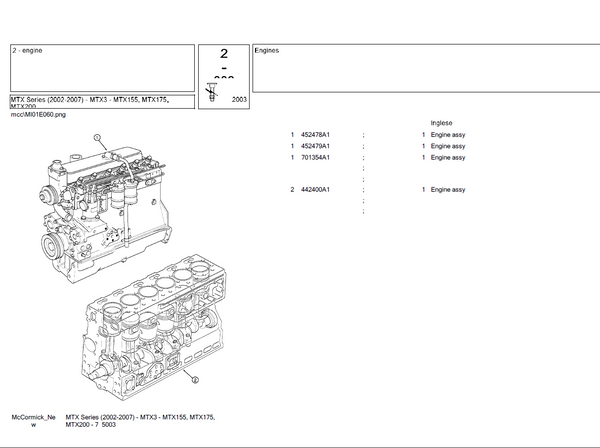This screenshot has width=600, height=448.
Task: Select file name mcc\MI01E060.png
Action: tap(38, 114)
